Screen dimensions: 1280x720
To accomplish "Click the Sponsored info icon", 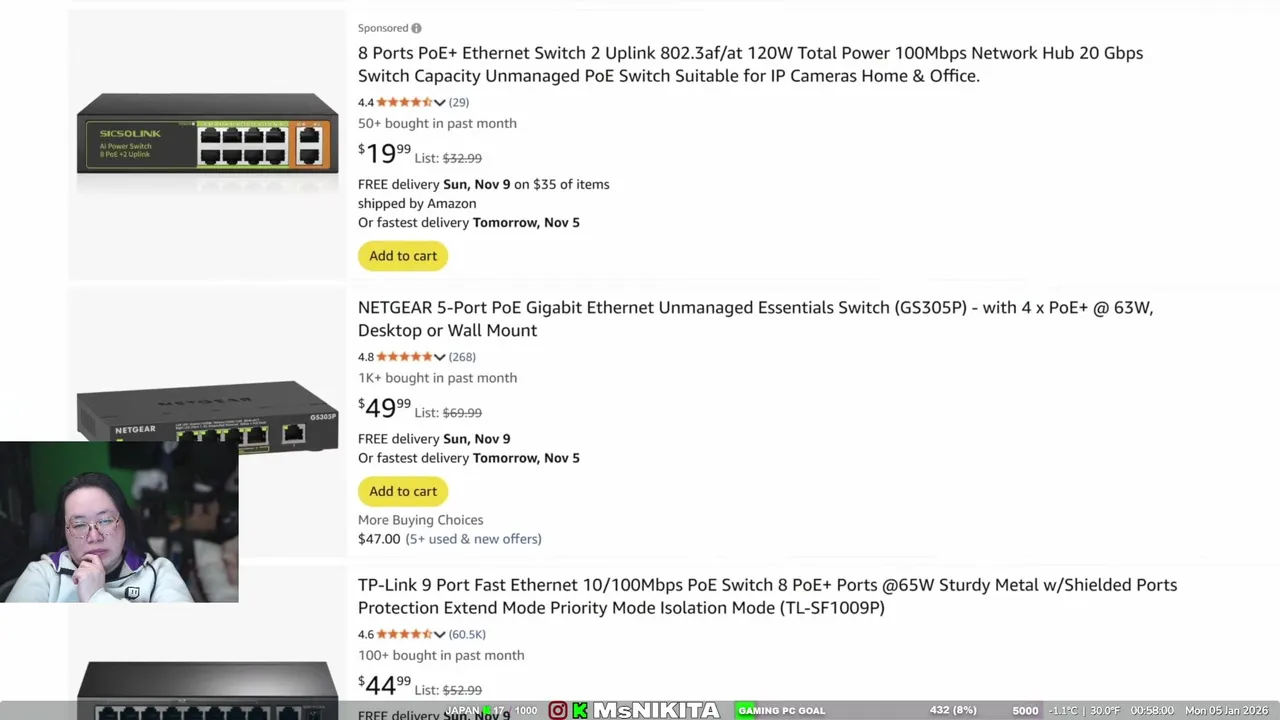I will pyautogui.click(x=416, y=28).
